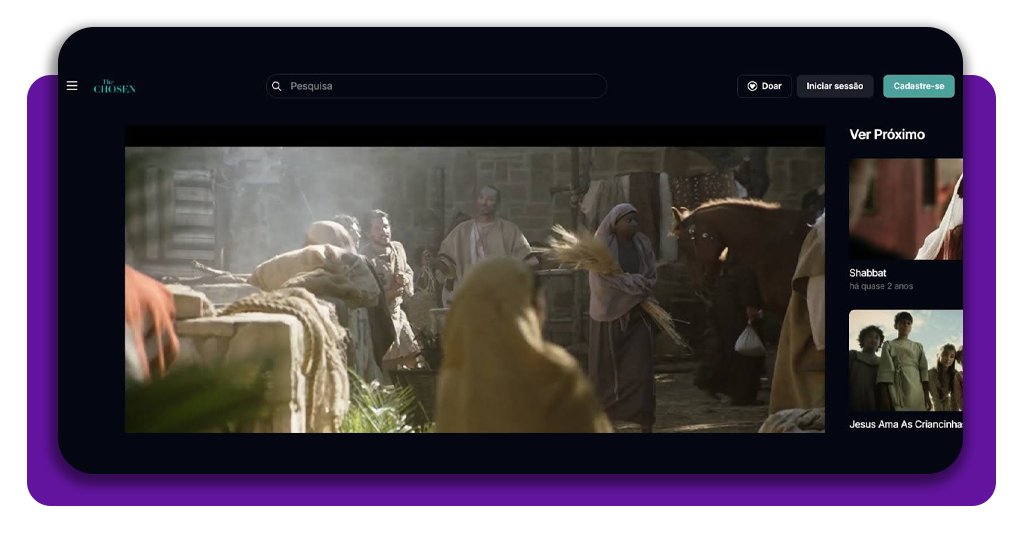Click the 'há quase 2 anos' timestamp

click(x=881, y=287)
